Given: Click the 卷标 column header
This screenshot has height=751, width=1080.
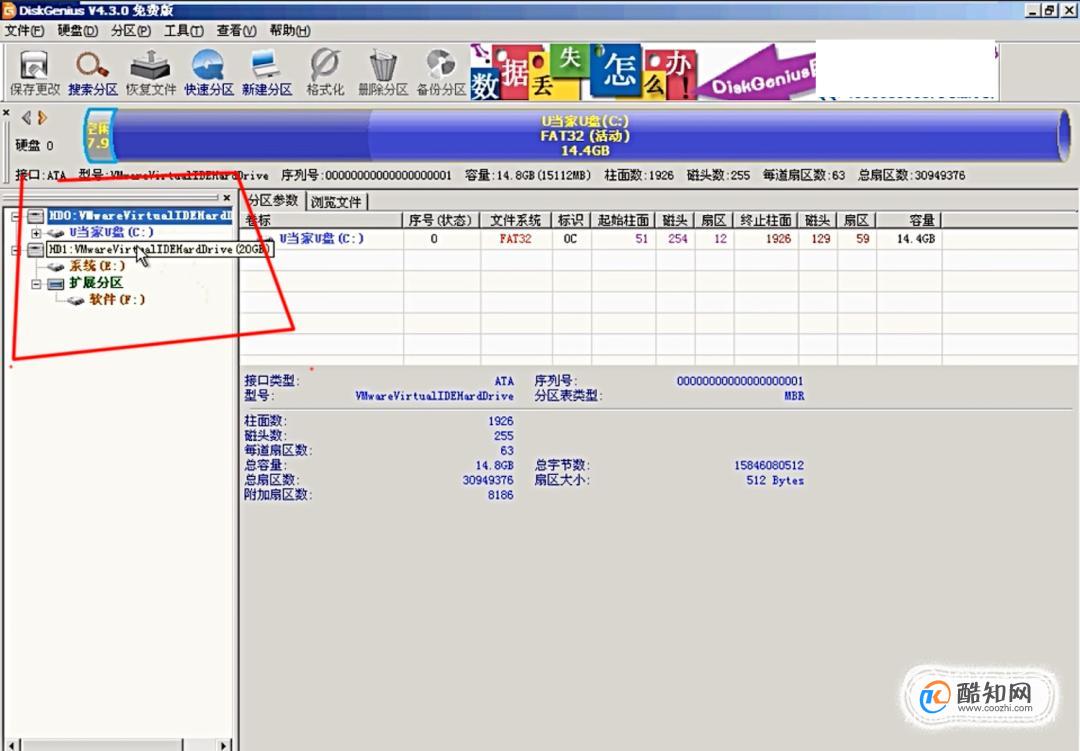Looking at the screenshot, I should [x=321, y=220].
